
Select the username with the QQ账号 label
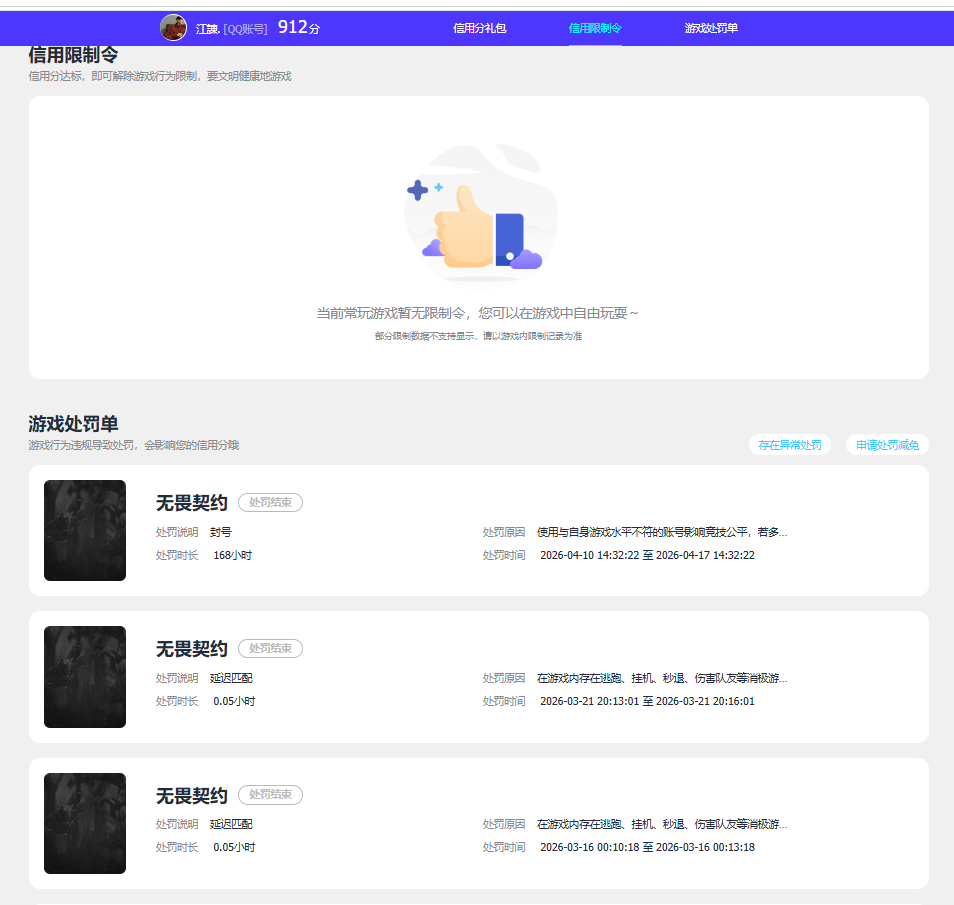(231, 29)
